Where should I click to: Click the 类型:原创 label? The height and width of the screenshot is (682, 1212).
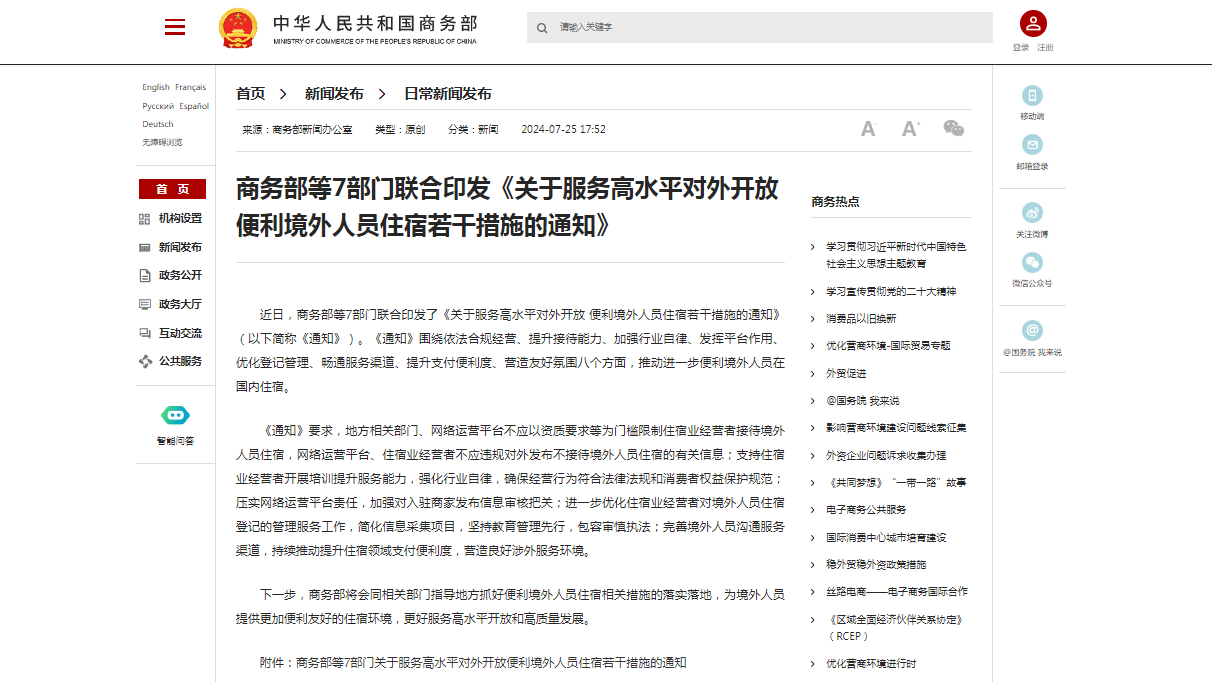coord(400,129)
